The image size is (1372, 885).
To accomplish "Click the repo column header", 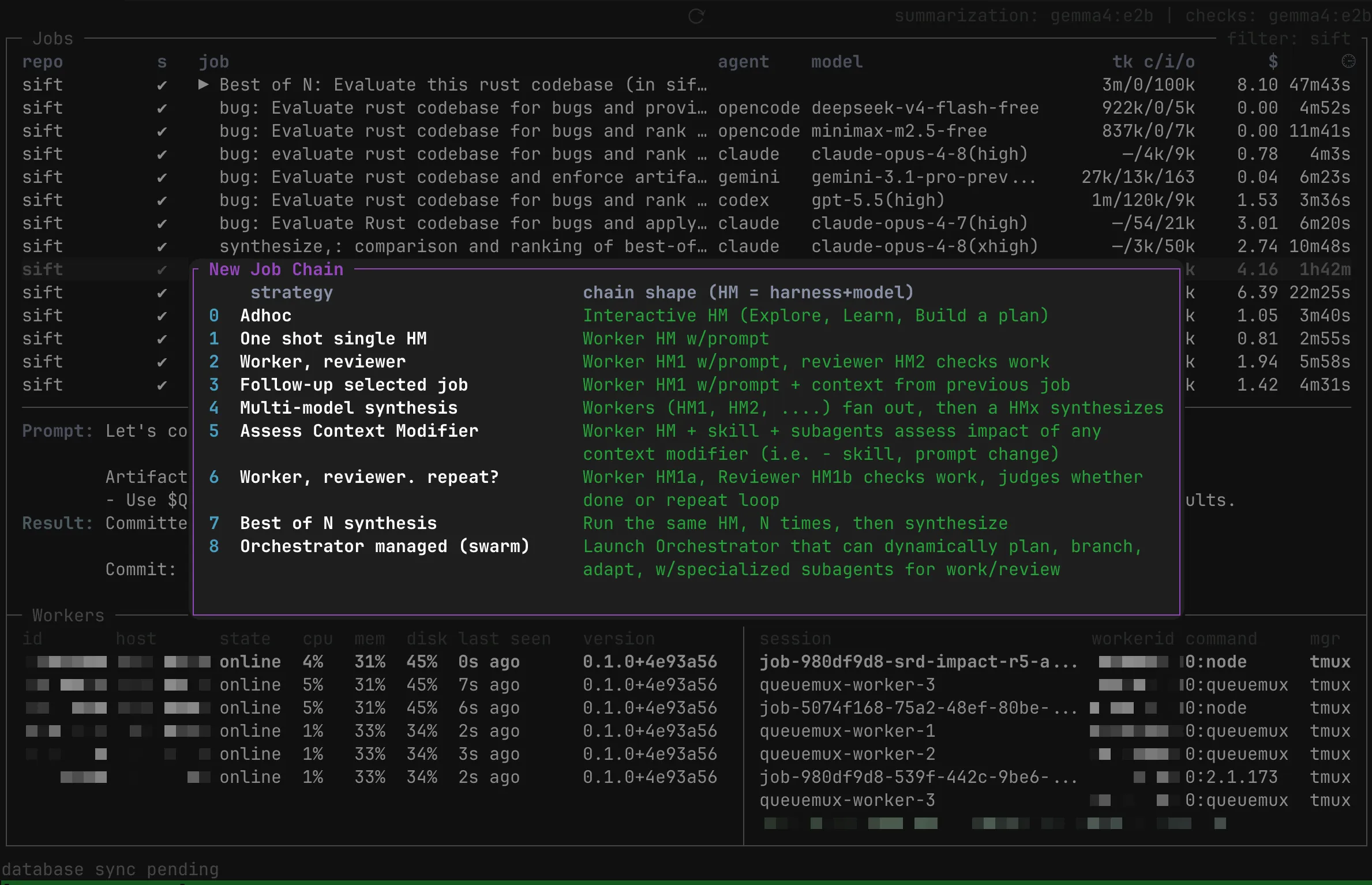I will coord(43,62).
